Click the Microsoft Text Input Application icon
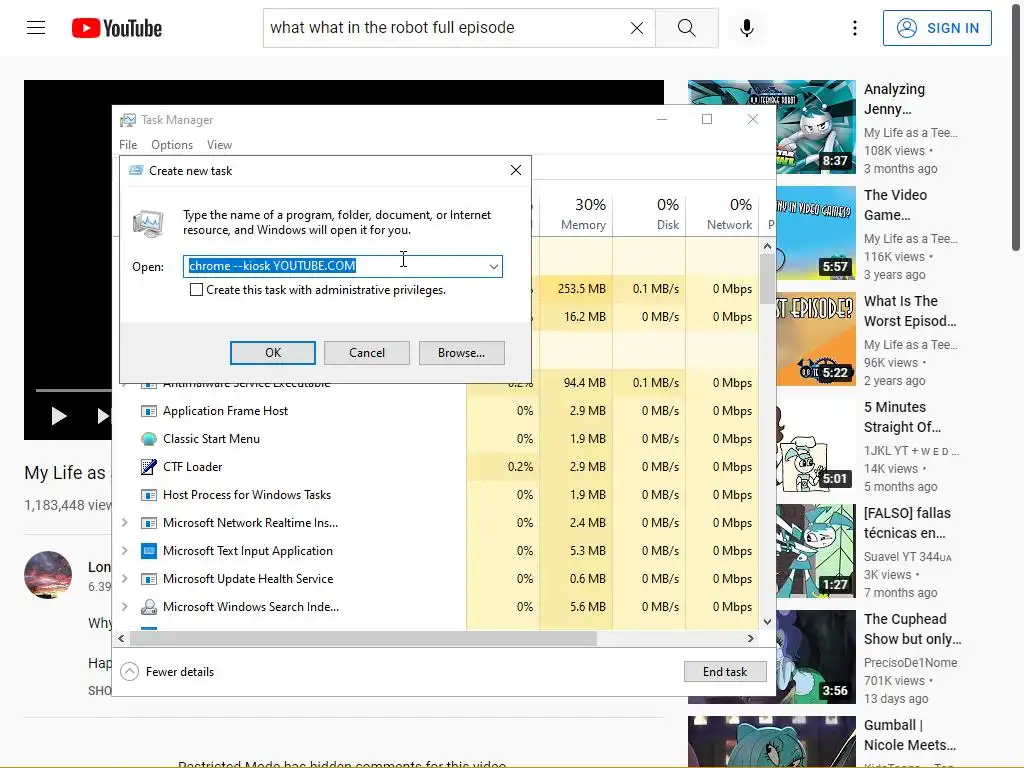The image size is (1024, 768). [149, 551]
